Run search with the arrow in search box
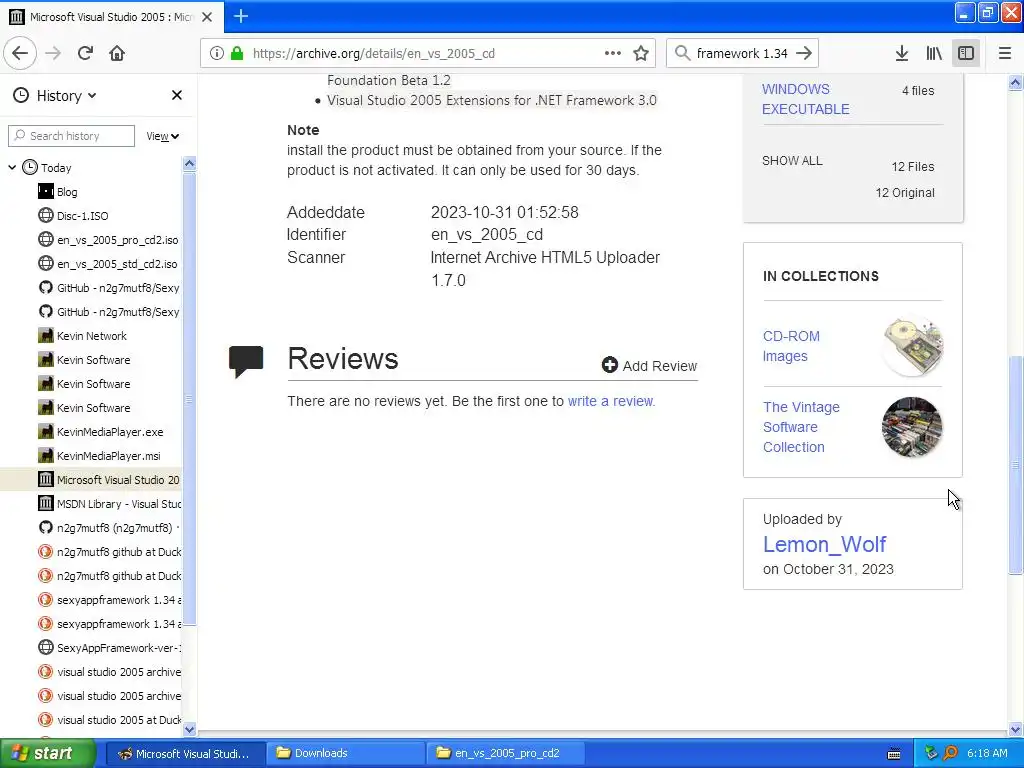1024x768 pixels. [804, 54]
